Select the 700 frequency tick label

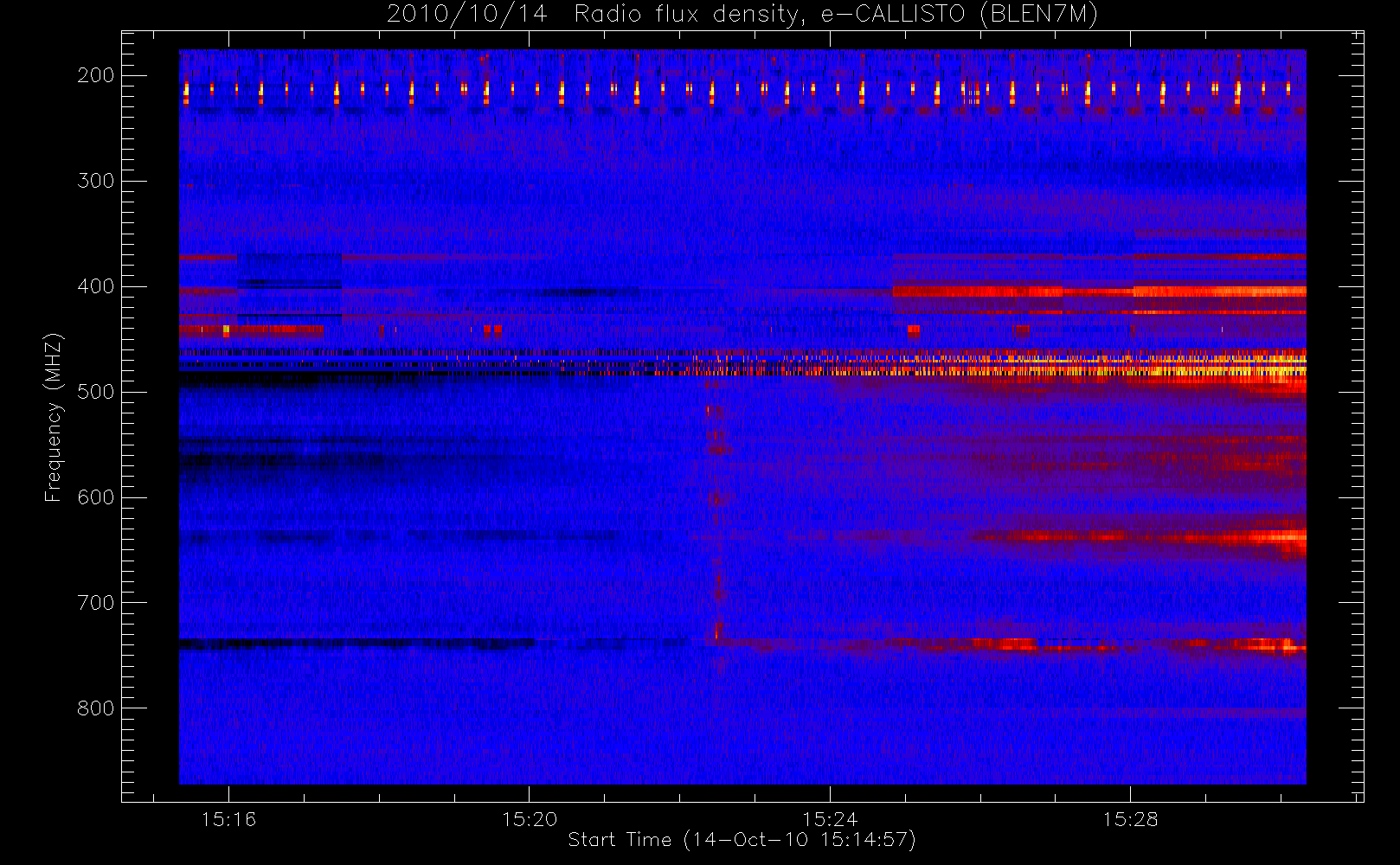click(x=96, y=603)
